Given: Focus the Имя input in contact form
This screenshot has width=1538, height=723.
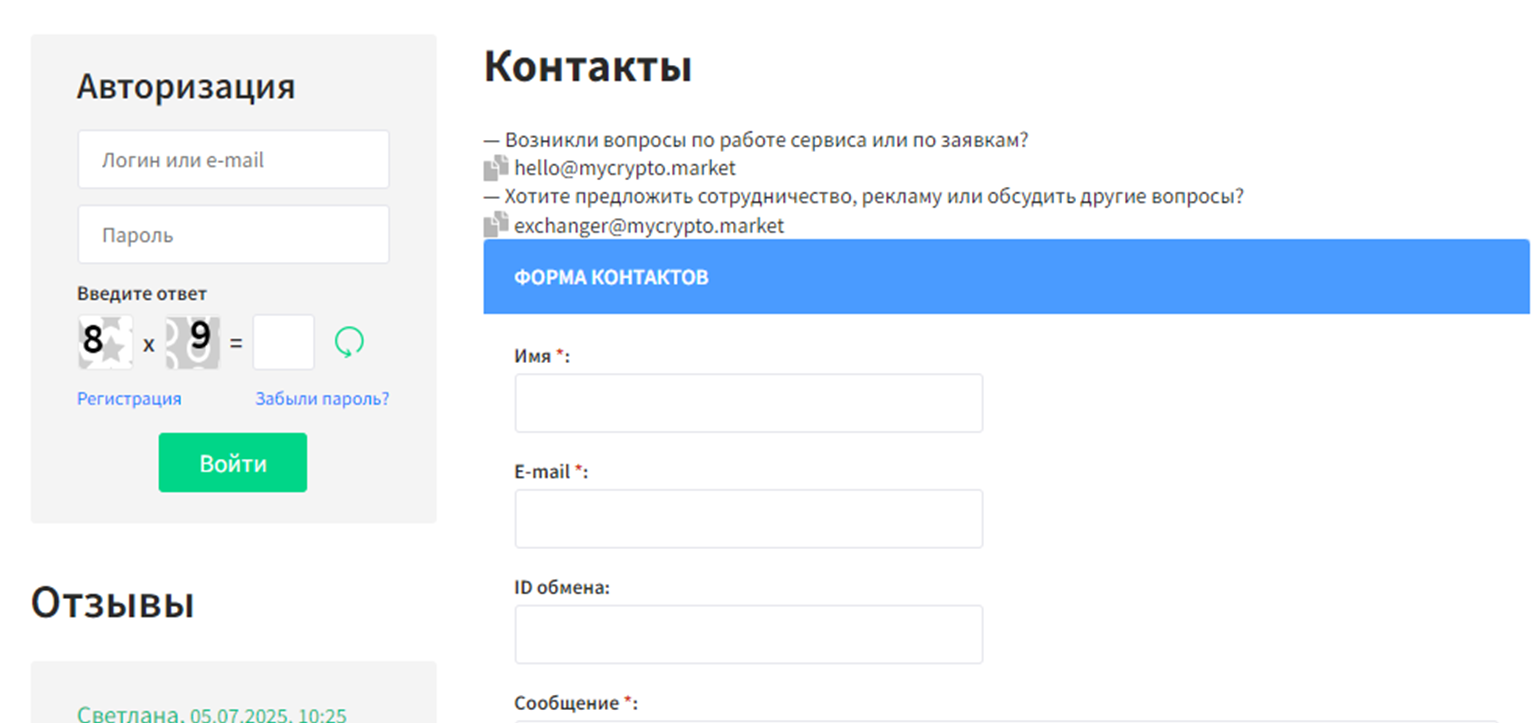Looking at the screenshot, I should click(x=748, y=403).
